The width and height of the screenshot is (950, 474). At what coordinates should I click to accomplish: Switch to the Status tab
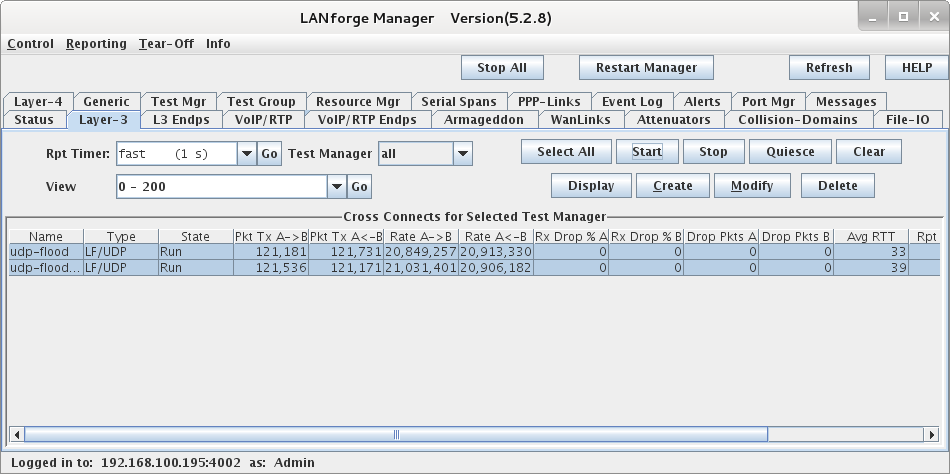pyautogui.click(x=34, y=119)
